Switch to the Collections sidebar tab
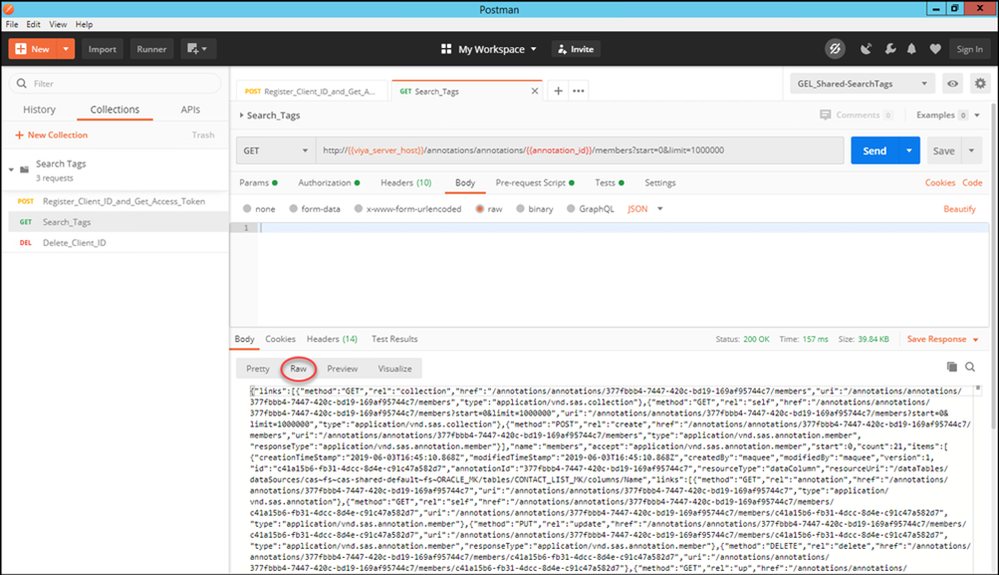Viewport: 999px width, 575px height. (x=115, y=110)
